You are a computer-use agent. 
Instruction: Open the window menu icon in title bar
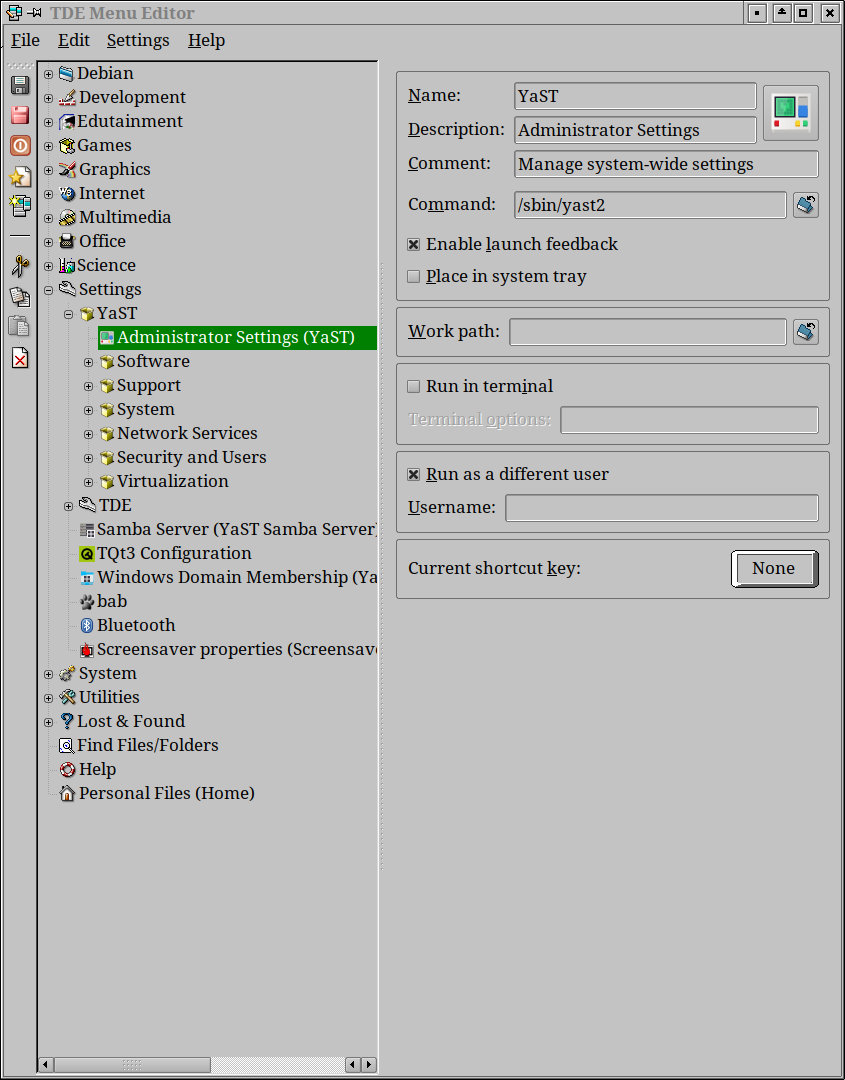(13, 12)
